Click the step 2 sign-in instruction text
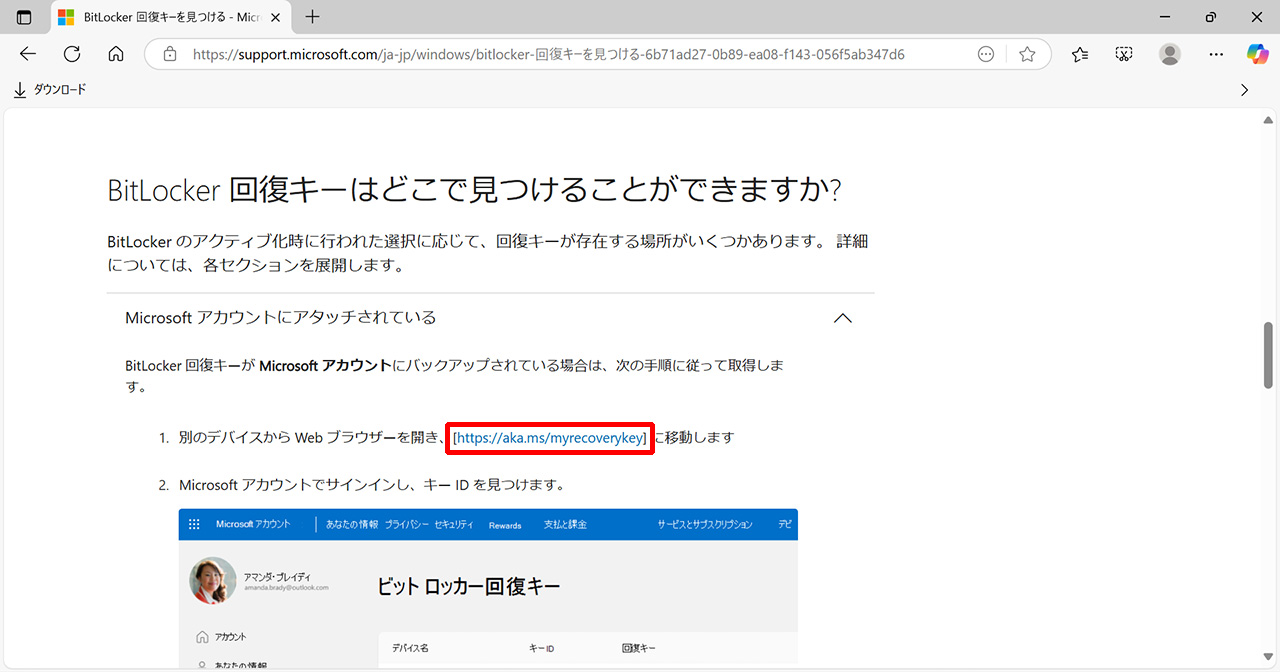The height and width of the screenshot is (672, 1280). 372,485
